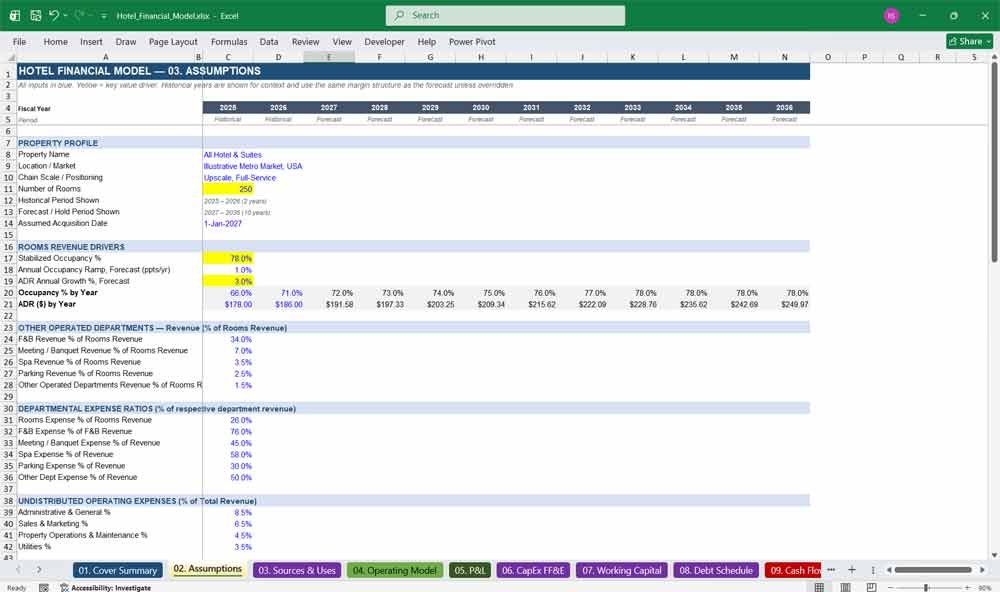Switch to Normal view icon

[x=820, y=587]
